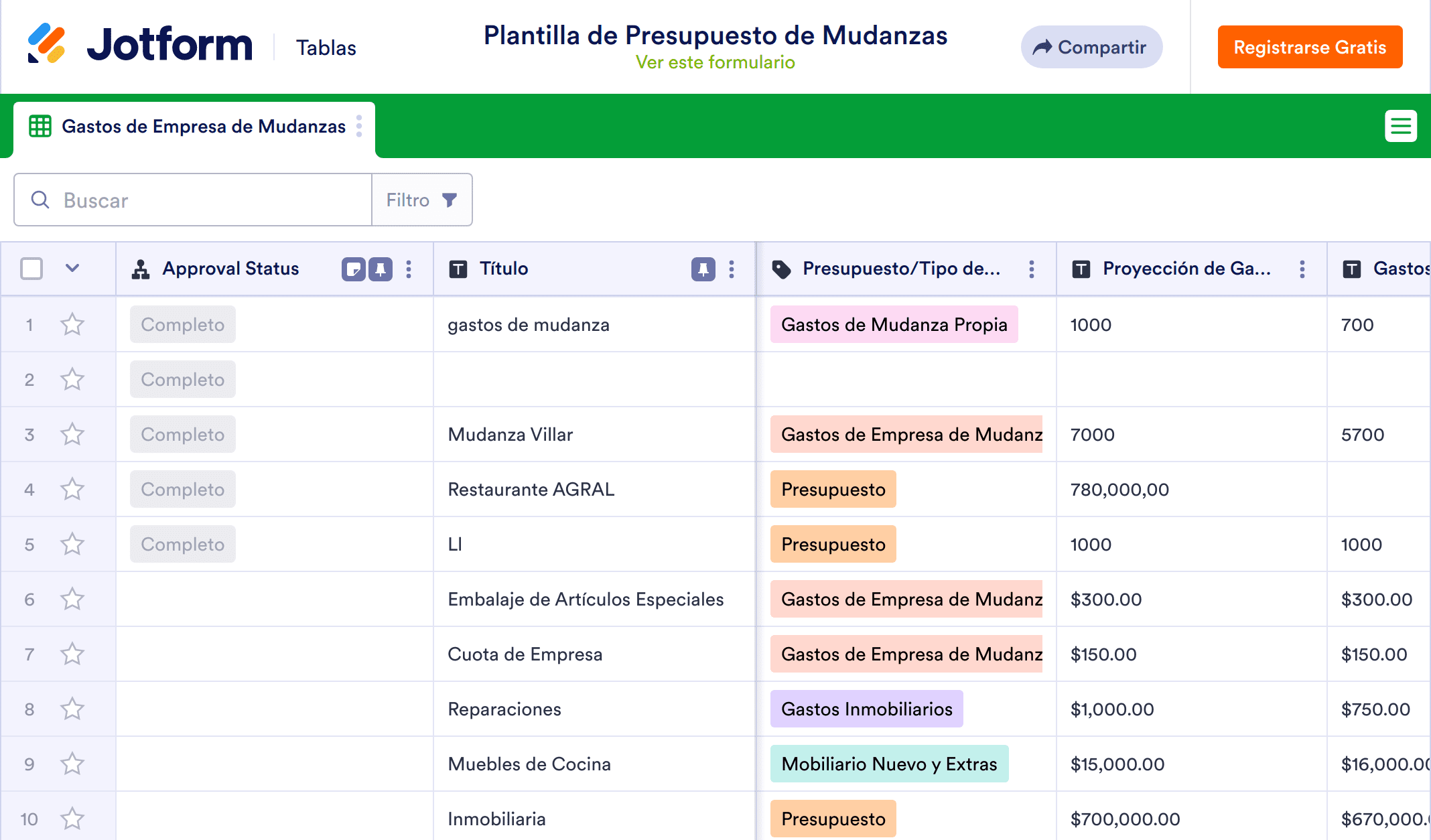
Task: Open Título column three-dot options
Action: click(732, 269)
